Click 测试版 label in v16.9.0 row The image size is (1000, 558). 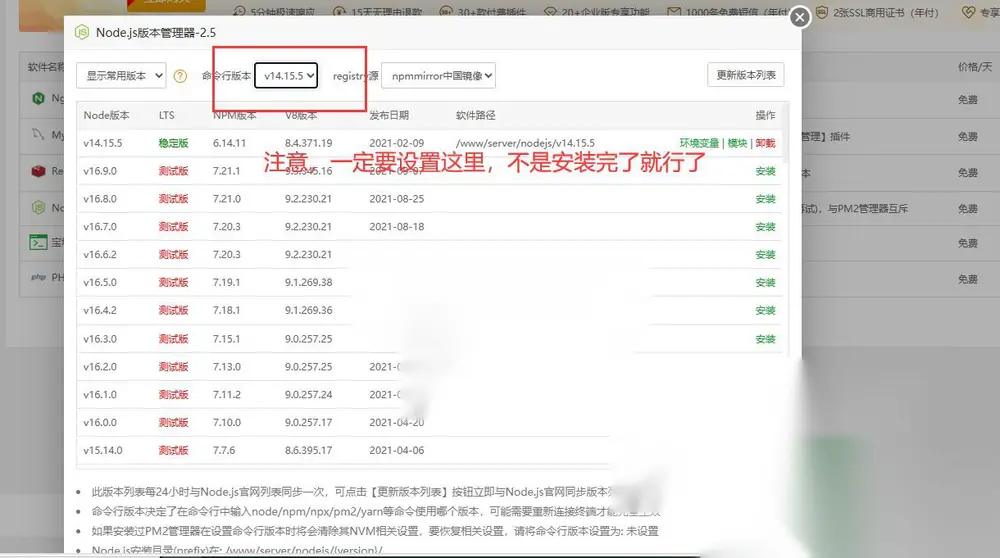point(173,171)
